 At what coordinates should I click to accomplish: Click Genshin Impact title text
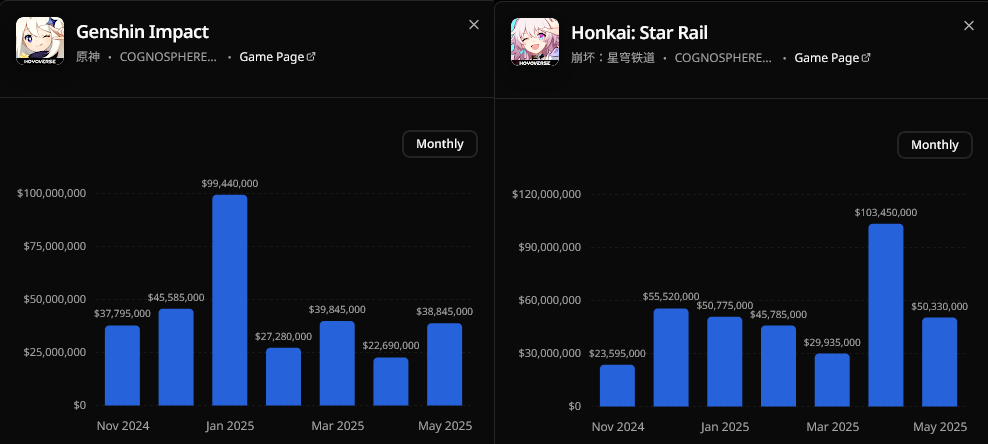[142, 31]
